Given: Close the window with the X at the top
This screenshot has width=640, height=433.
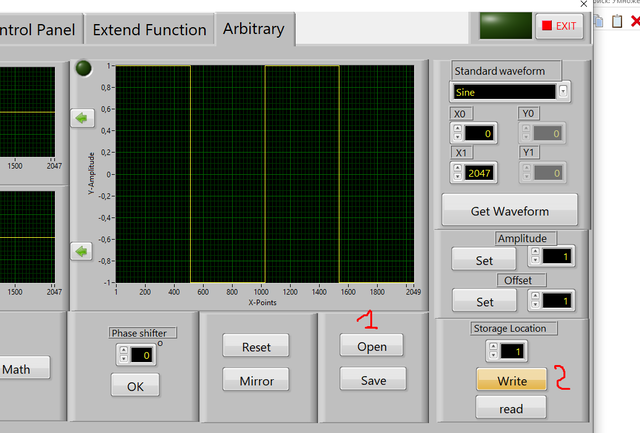Looking at the screenshot, I should (584, 4).
